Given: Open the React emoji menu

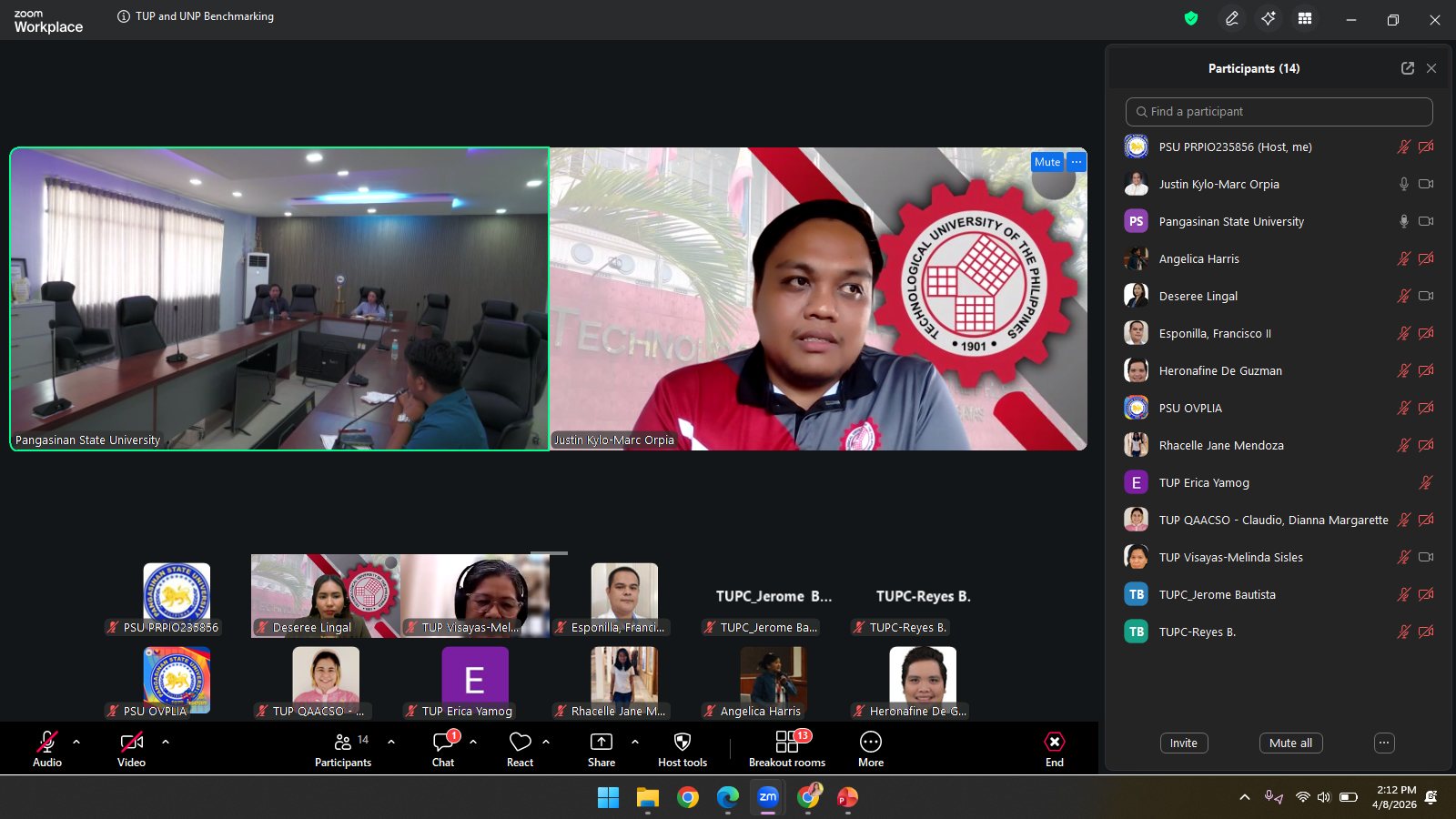Looking at the screenshot, I should pyautogui.click(x=520, y=749).
